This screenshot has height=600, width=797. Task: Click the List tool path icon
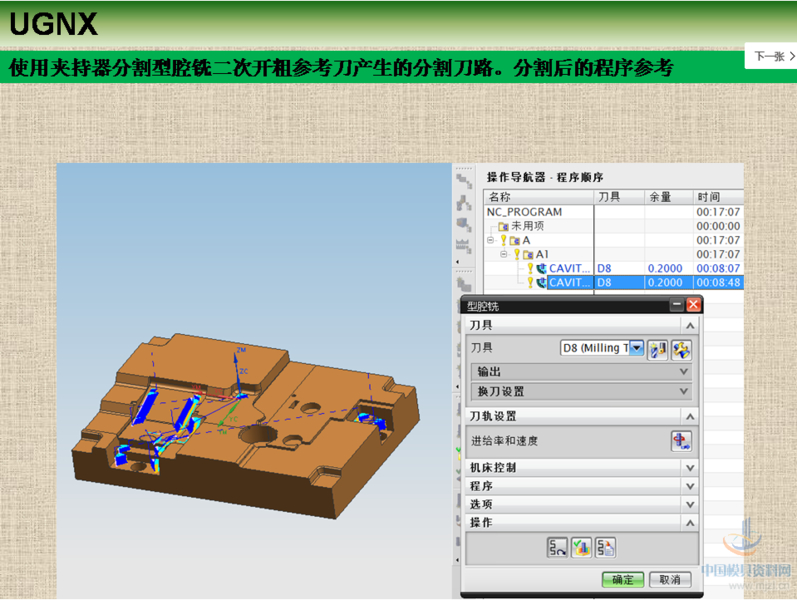coord(605,547)
